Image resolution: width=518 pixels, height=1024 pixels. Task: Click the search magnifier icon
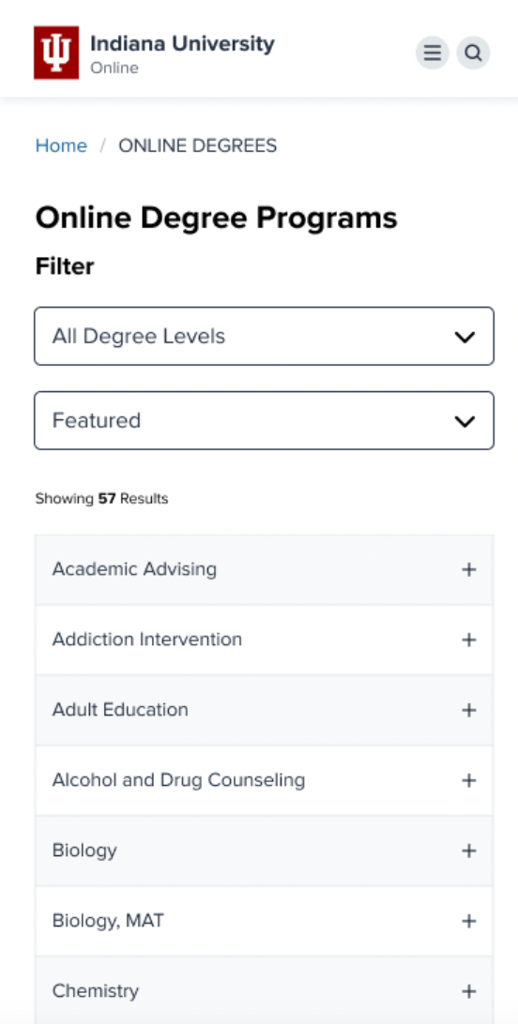(473, 53)
